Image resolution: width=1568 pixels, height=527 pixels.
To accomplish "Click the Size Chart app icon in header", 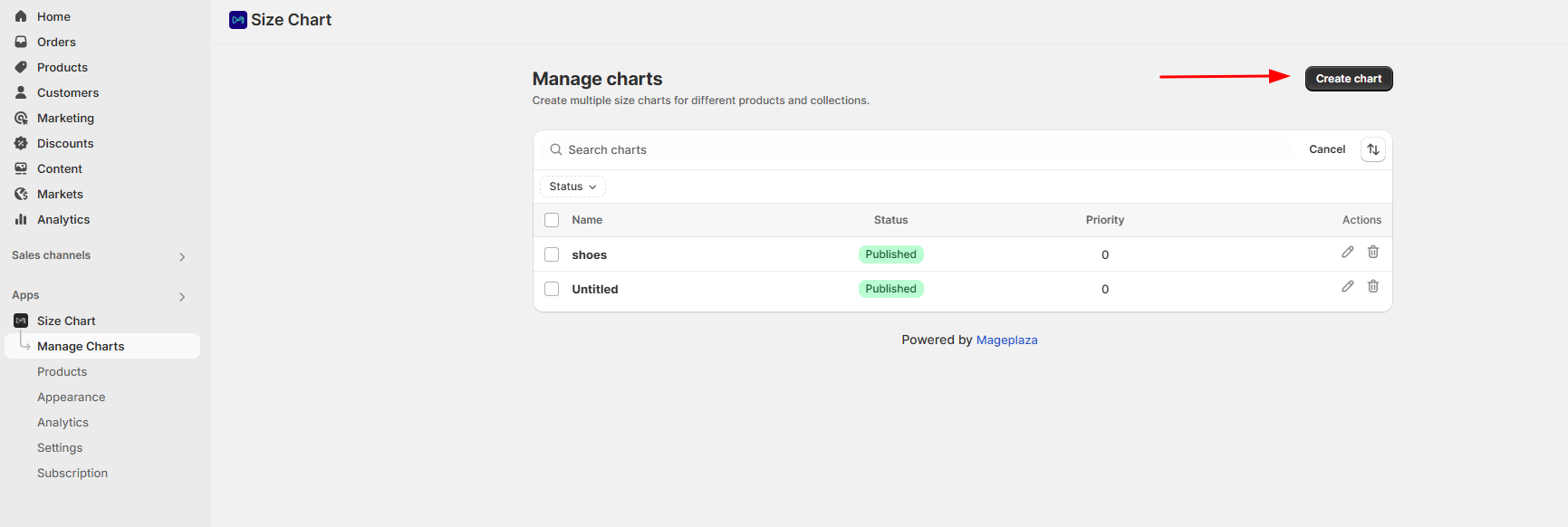I will (238, 20).
